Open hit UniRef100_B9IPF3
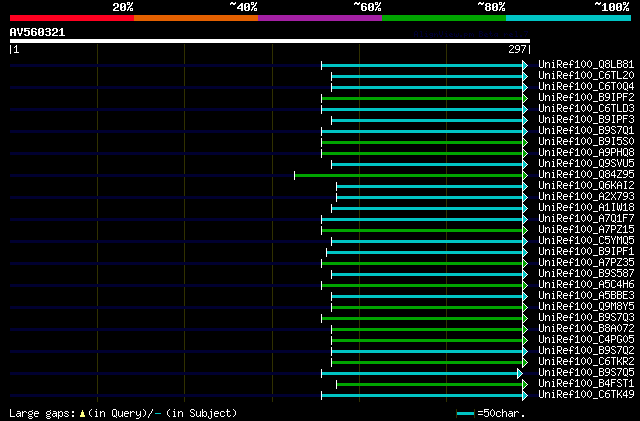 586,120
